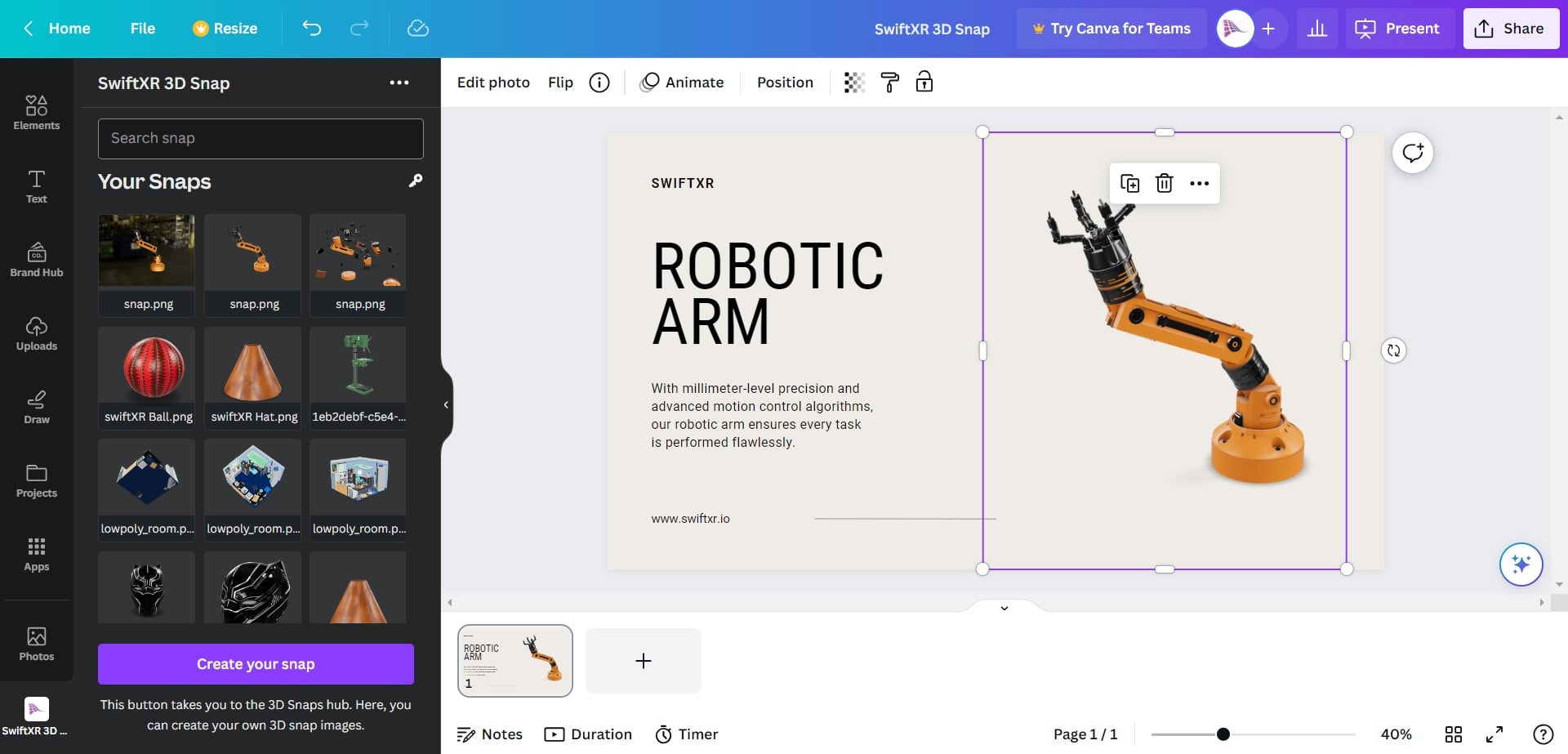1568x754 pixels.
Task: Open the transparency checkerboard icon
Action: (x=854, y=83)
